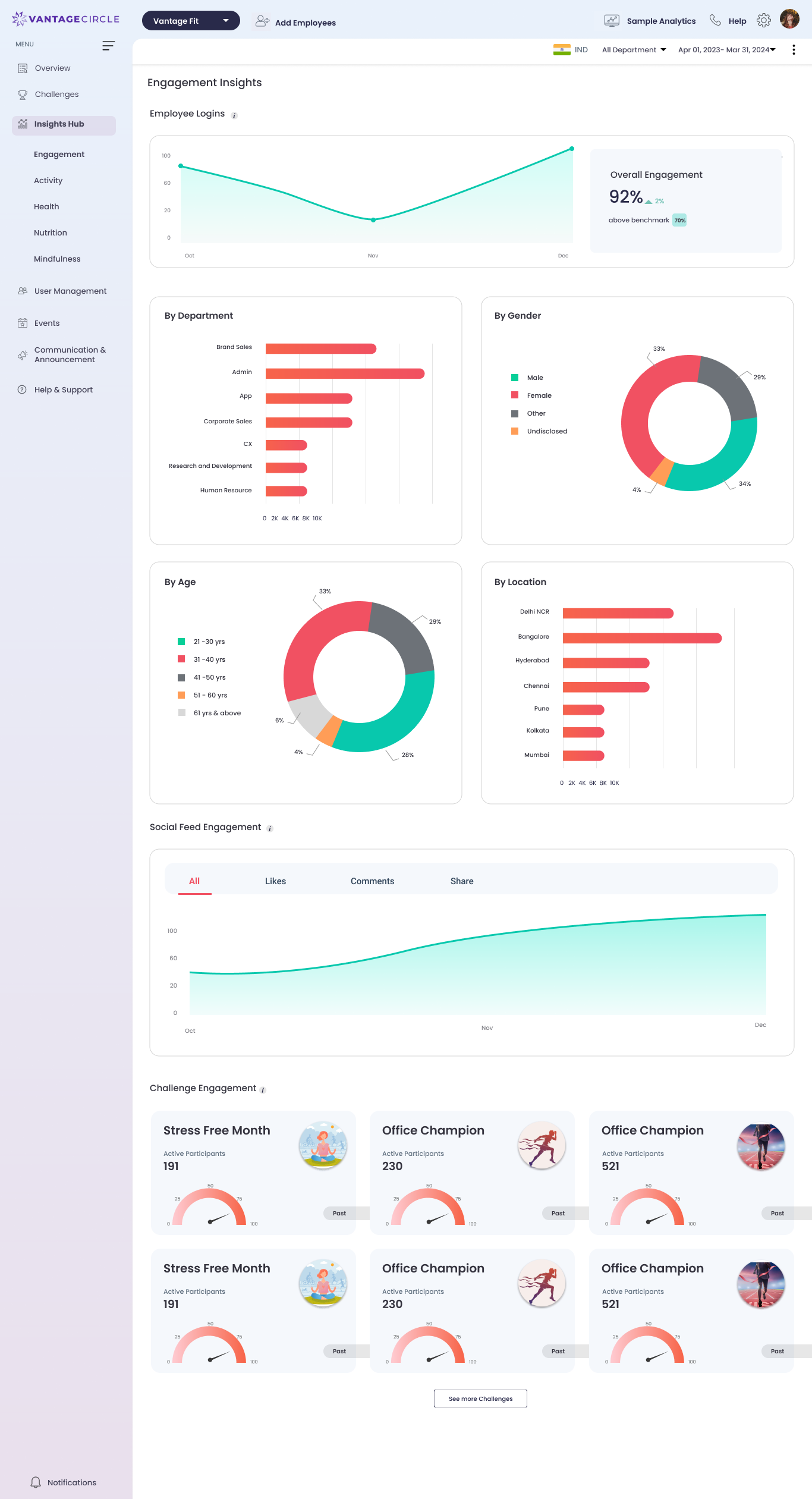The image size is (812, 1499).
Task: Click the first-row Office Champion 230 gauge
Action: pos(428,1207)
